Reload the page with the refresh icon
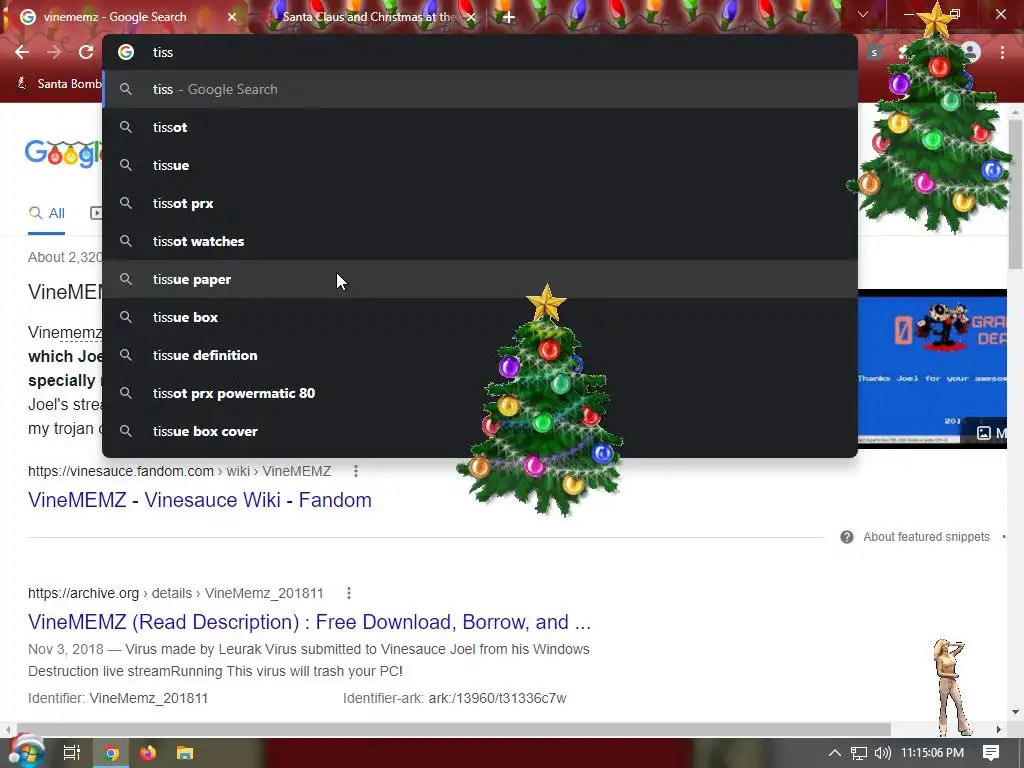Image resolution: width=1024 pixels, height=768 pixels. pos(86,52)
